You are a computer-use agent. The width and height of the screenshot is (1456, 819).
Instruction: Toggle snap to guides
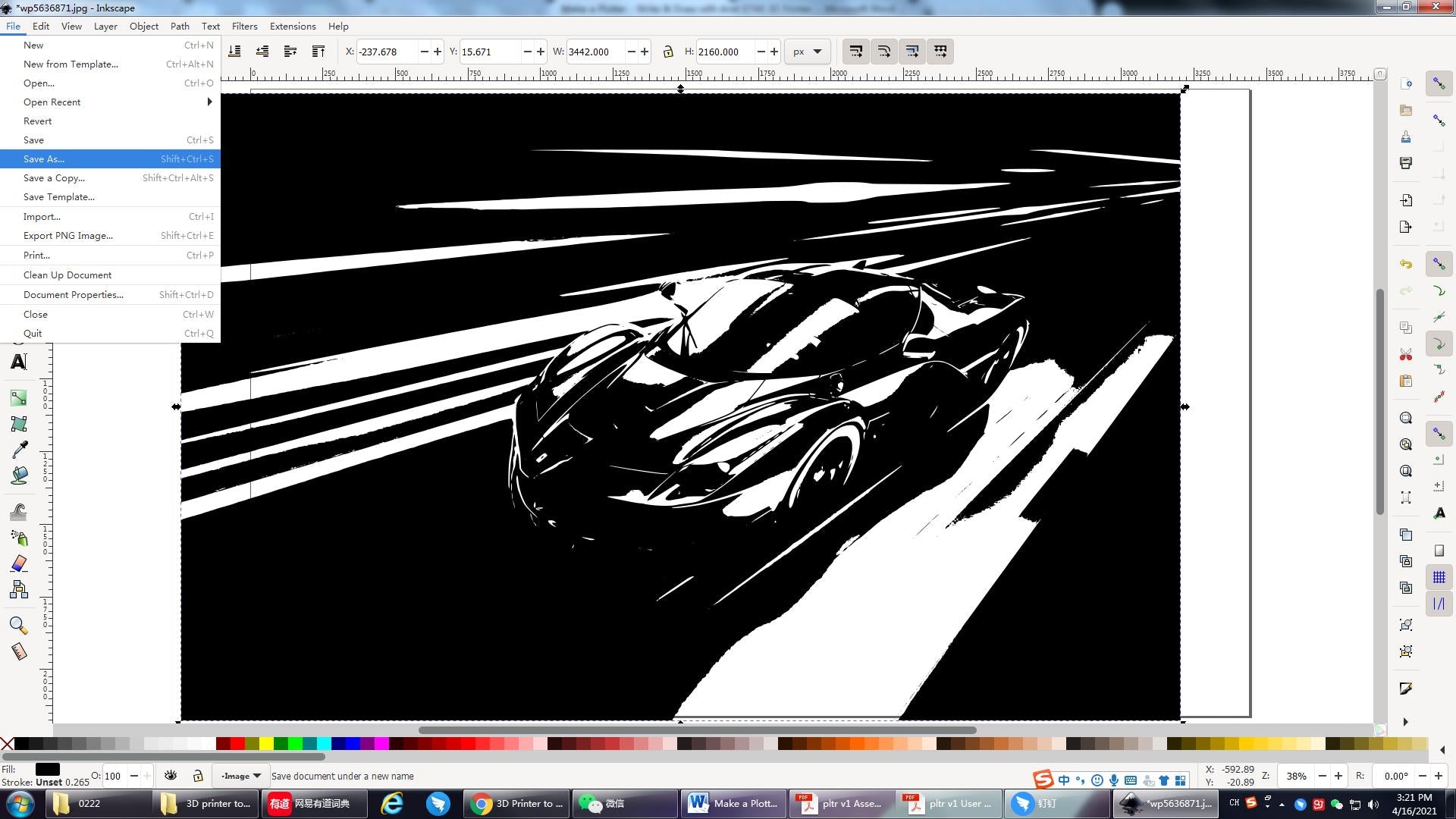tap(1439, 604)
